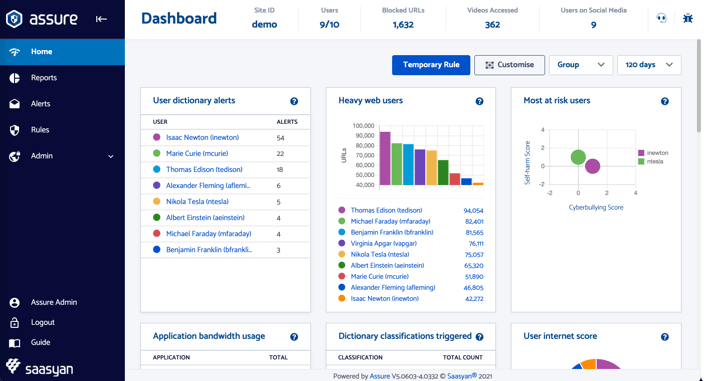Click the Saasyan logo in sidebar
Image resolution: width=704 pixels, height=381 pixels.
(x=40, y=368)
